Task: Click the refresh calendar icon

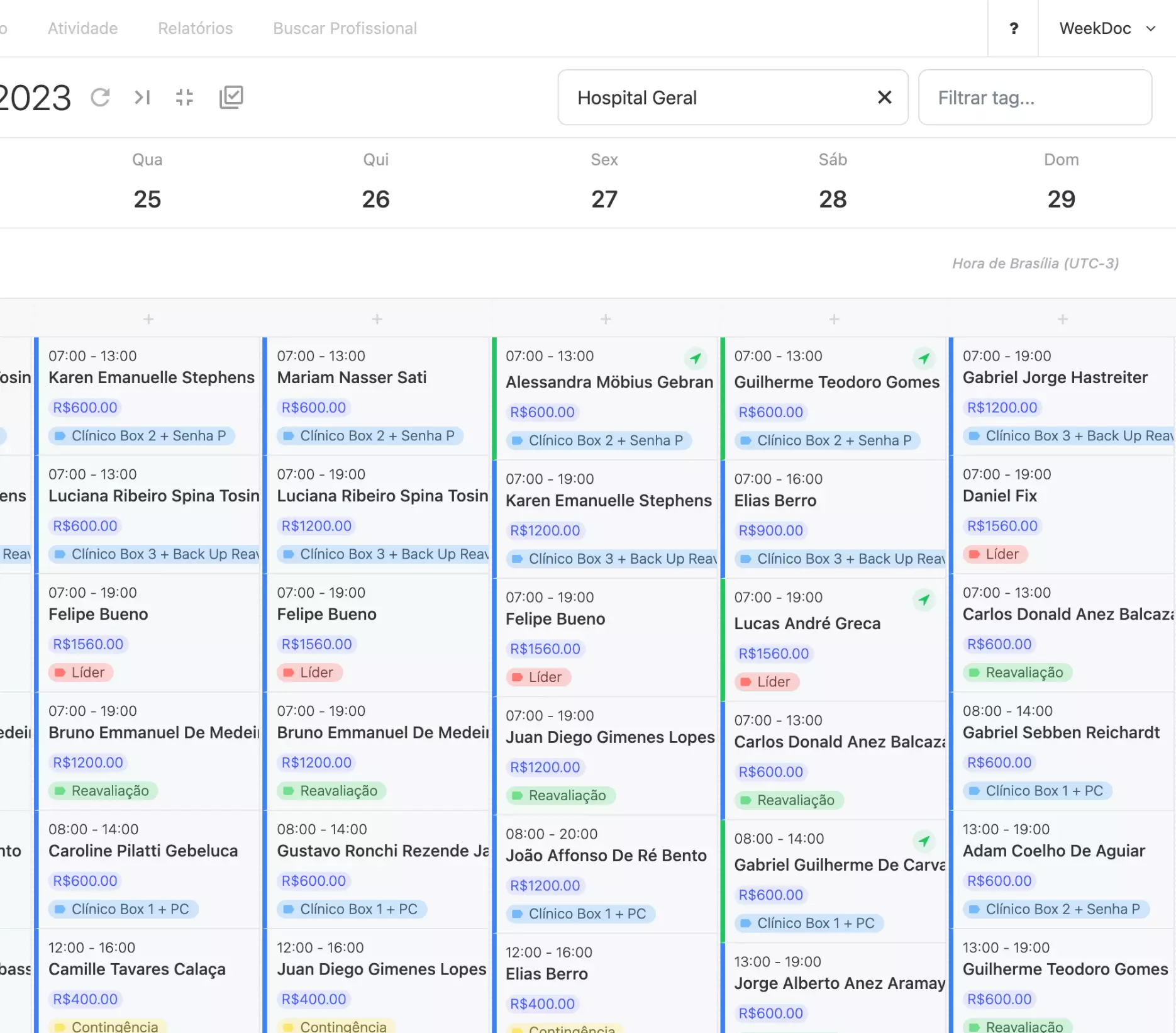Action: [101, 98]
